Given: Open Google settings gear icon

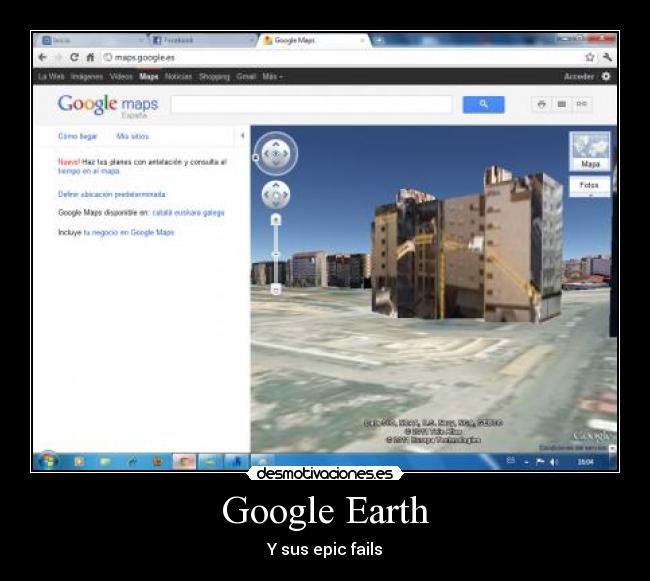Looking at the screenshot, I should click(606, 76).
